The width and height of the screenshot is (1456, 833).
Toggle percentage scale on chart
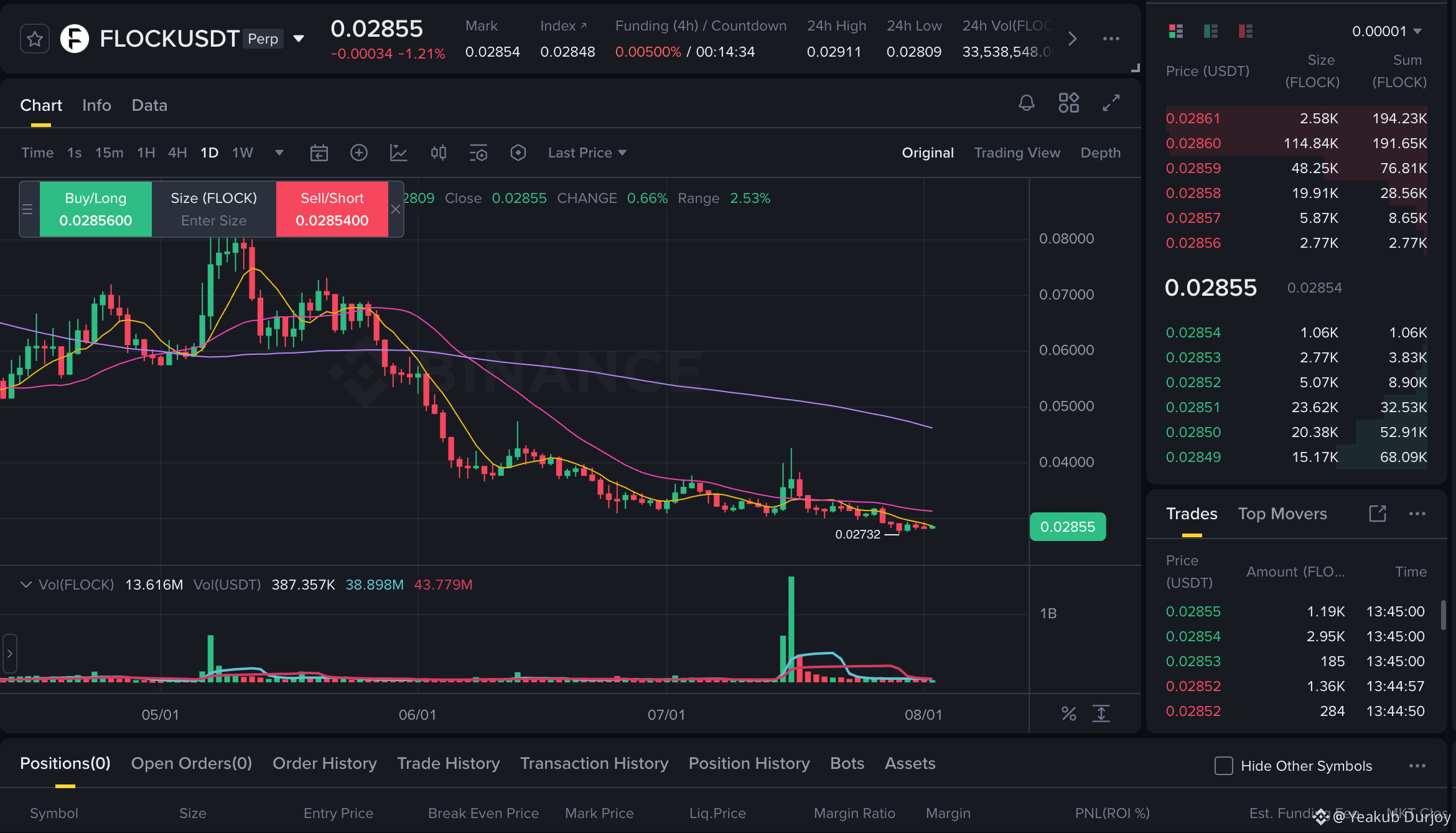pyautogui.click(x=1069, y=713)
